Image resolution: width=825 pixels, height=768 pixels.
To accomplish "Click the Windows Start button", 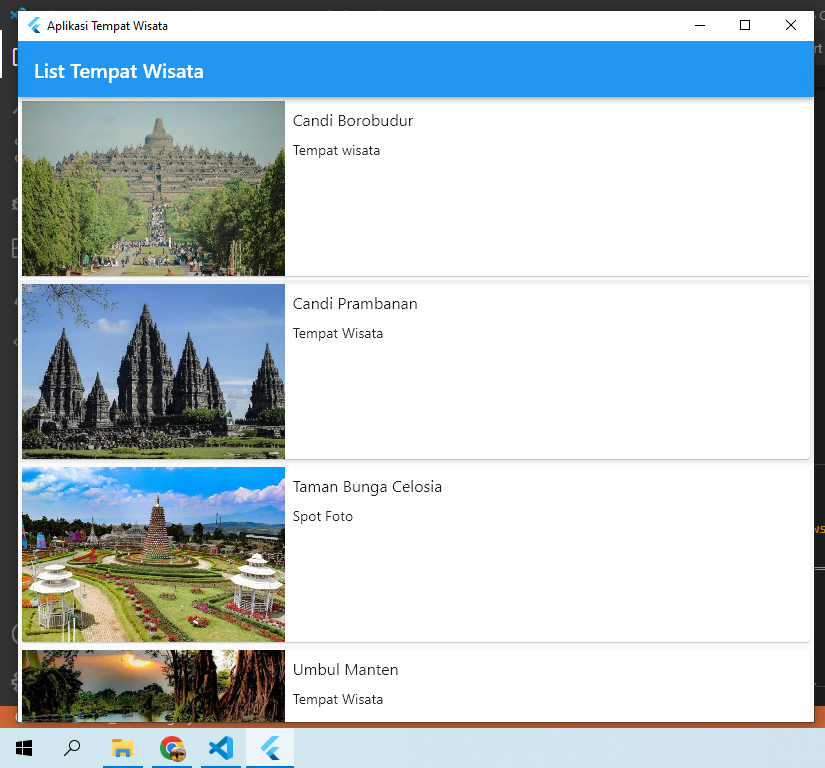I will tap(23, 747).
